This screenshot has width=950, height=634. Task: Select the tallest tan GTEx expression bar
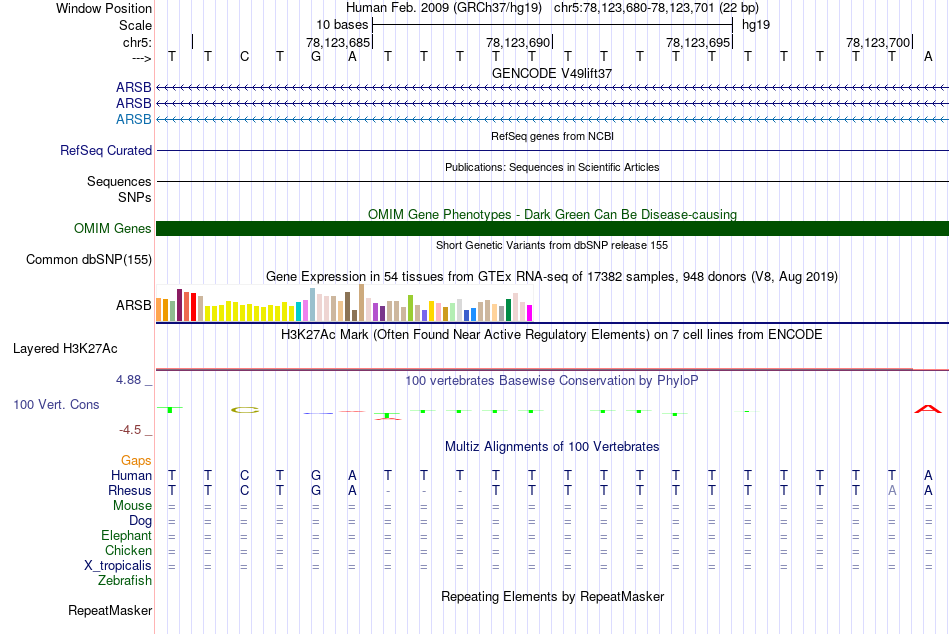tap(361, 302)
